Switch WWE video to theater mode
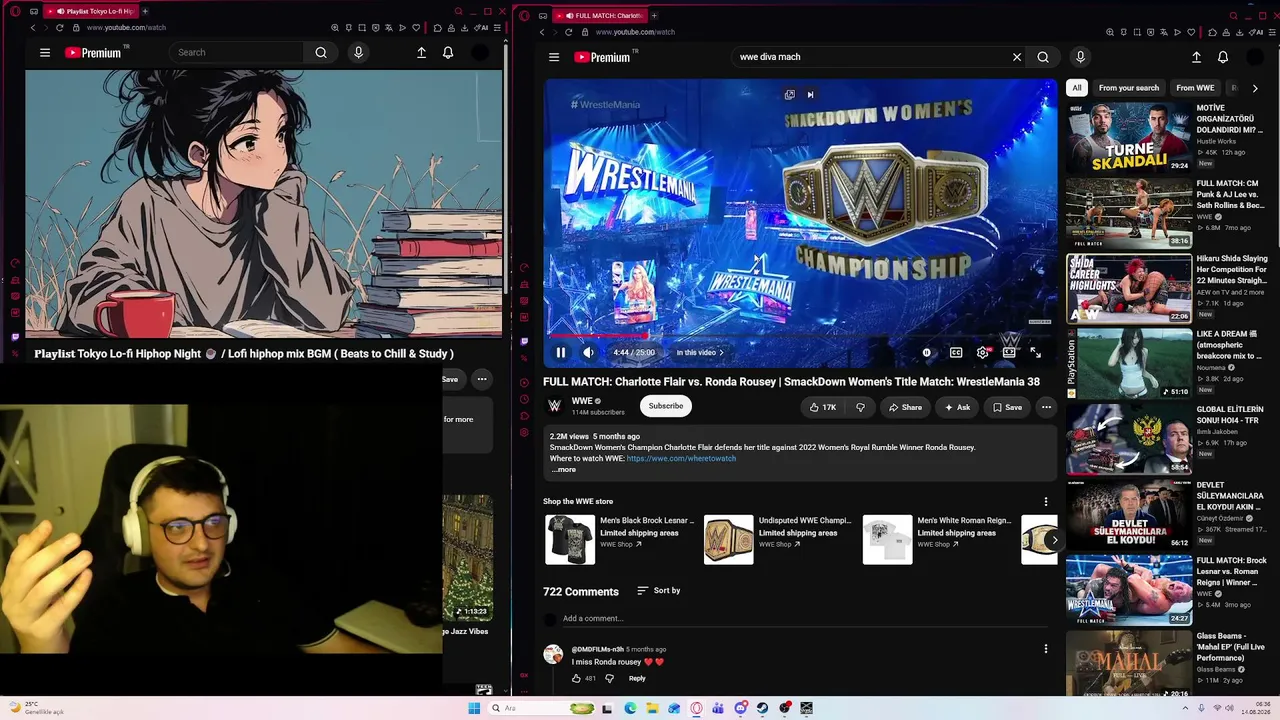 [x=1009, y=352]
